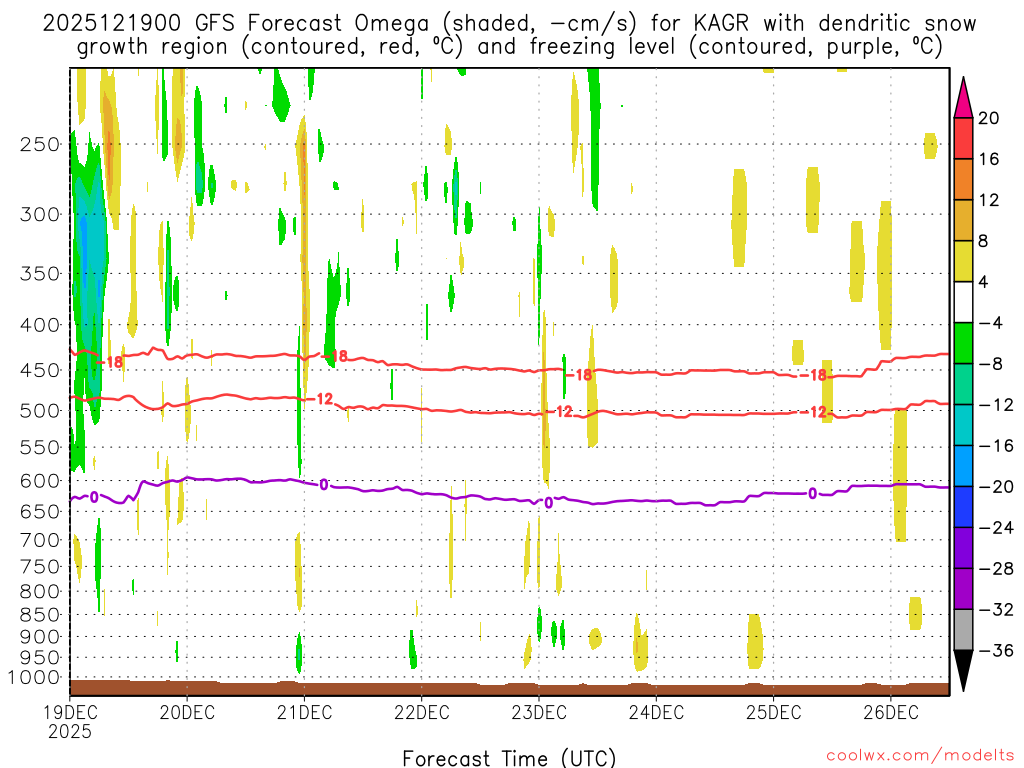The width and height of the screenshot is (1024, 768).
Task: Click the purple 0 freezing label past 25DEC
Action: pos(812,494)
